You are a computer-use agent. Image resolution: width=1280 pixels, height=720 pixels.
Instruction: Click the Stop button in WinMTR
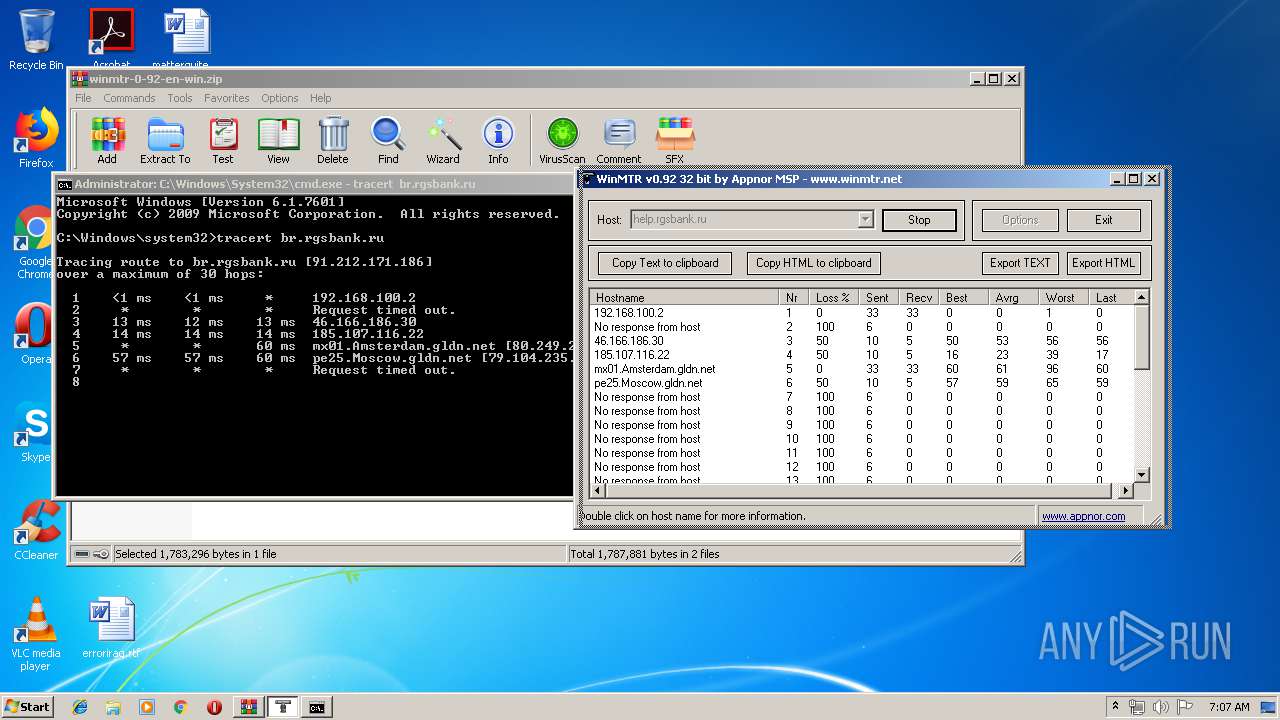point(919,220)
